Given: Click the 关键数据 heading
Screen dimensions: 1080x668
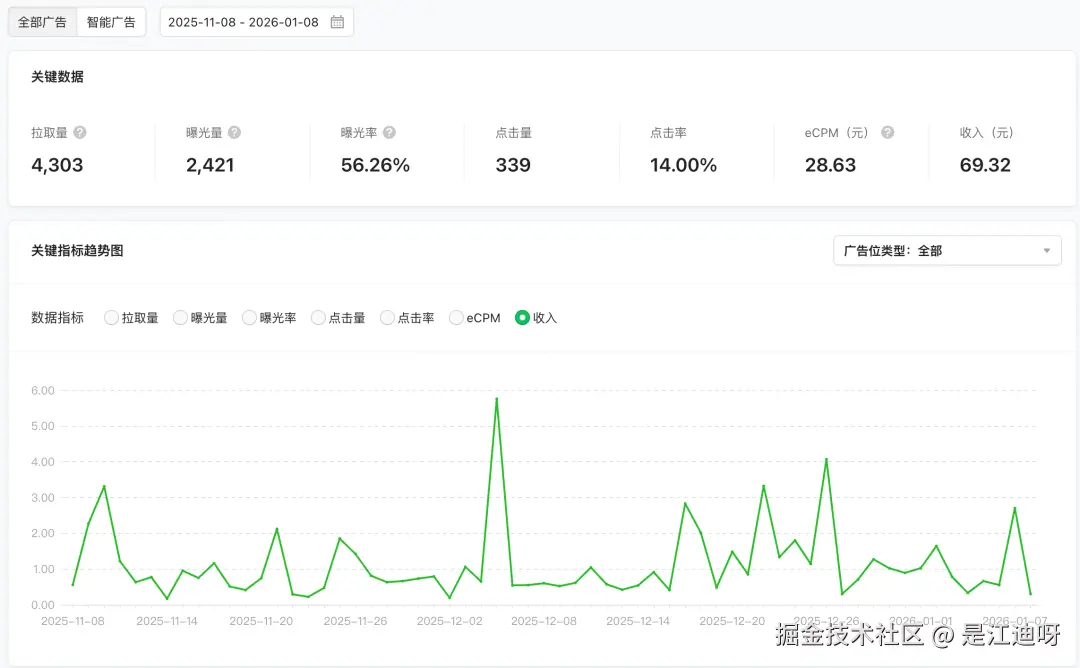Looking at the screenshot, I should [x=57, y=76].
